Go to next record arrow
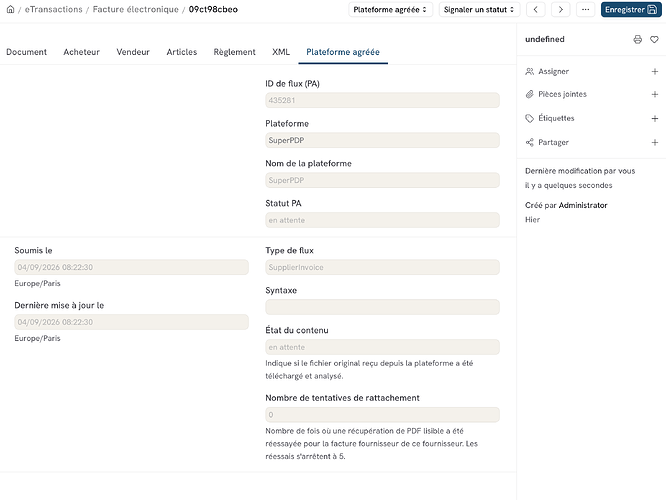The image size is (666, 500). [561, 9]
